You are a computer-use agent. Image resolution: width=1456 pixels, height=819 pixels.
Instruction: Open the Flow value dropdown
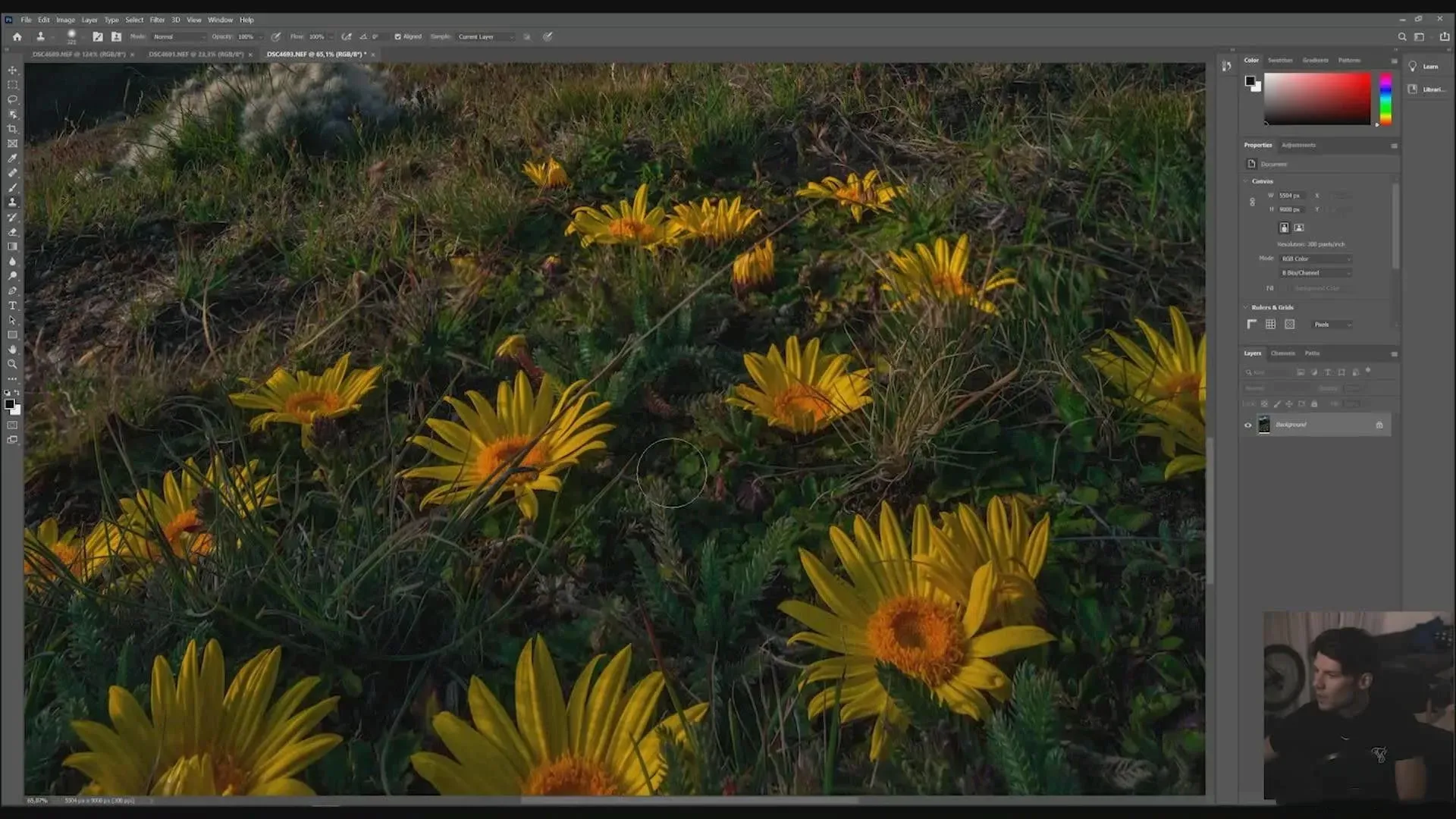pos(331,36)
